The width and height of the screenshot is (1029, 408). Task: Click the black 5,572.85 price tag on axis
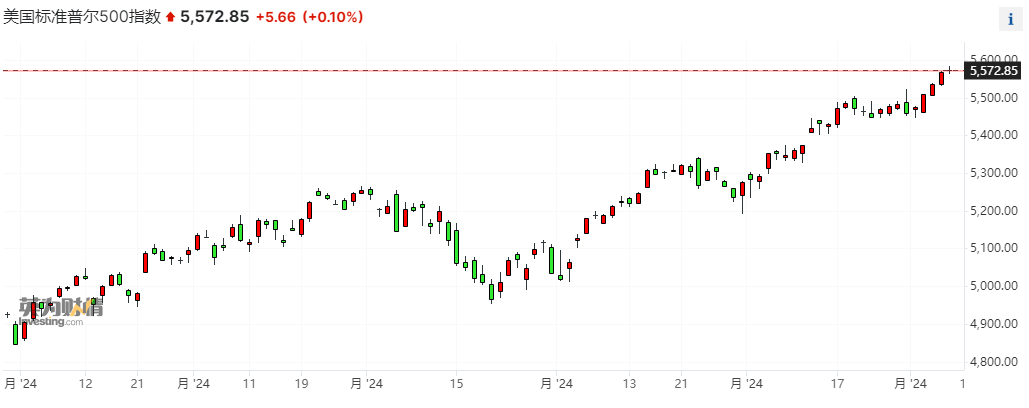(993, 71)
